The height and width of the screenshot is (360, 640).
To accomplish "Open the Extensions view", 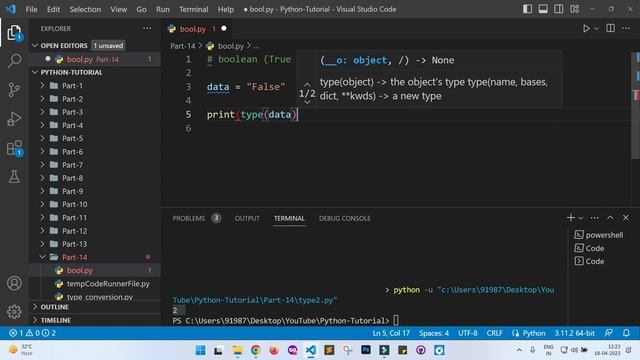I will (x=14, y=148).
